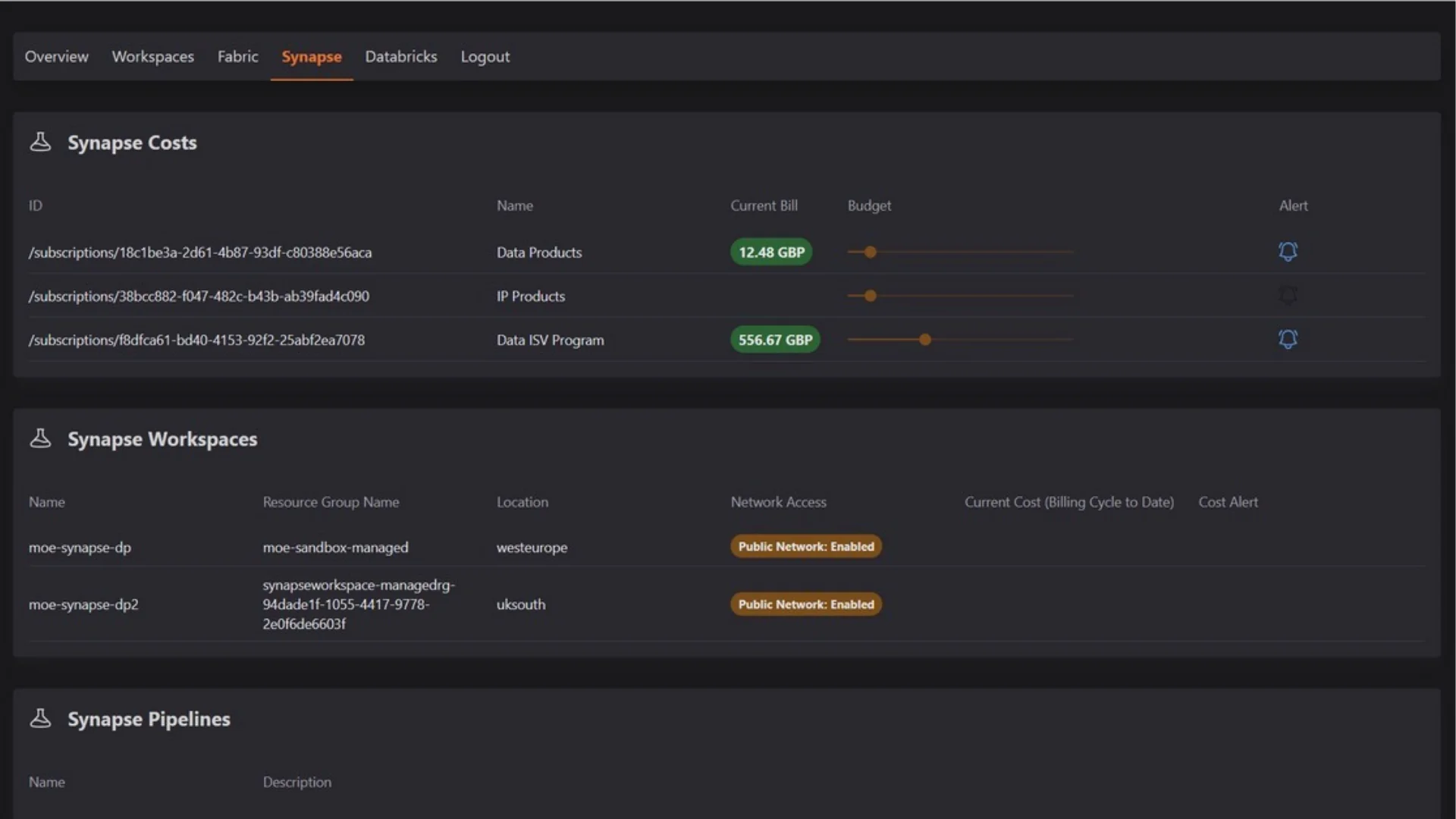Click moe-synapse-dp Public Network: Enabled badge
This screenshot has width=1456, height=819.
[x=806, y=546]
